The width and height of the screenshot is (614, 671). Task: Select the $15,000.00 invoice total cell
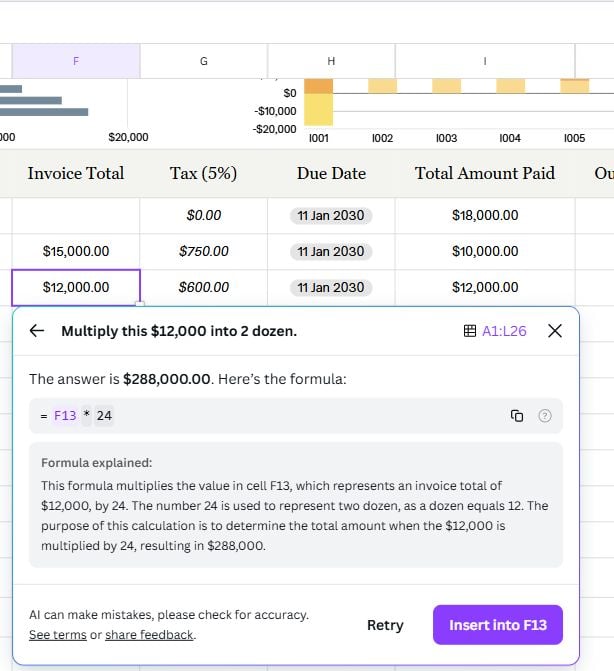tap(76, 251)
